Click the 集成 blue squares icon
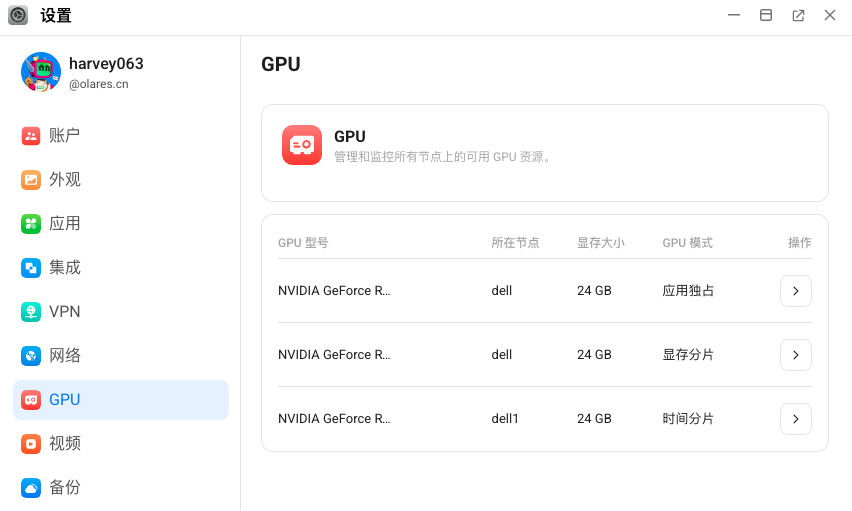This screenshot has width=852, height=511. click(x=31, y=267)
